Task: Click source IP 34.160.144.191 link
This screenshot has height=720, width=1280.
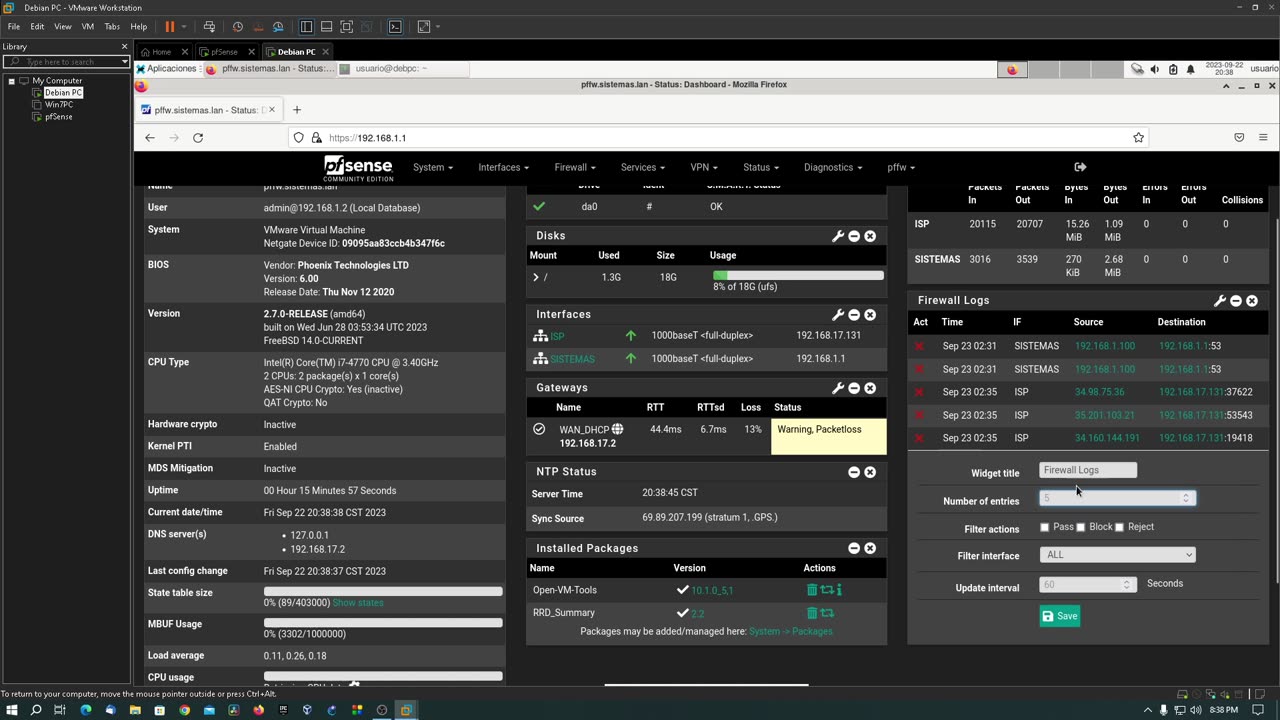Action: (x=1107, y=438)
